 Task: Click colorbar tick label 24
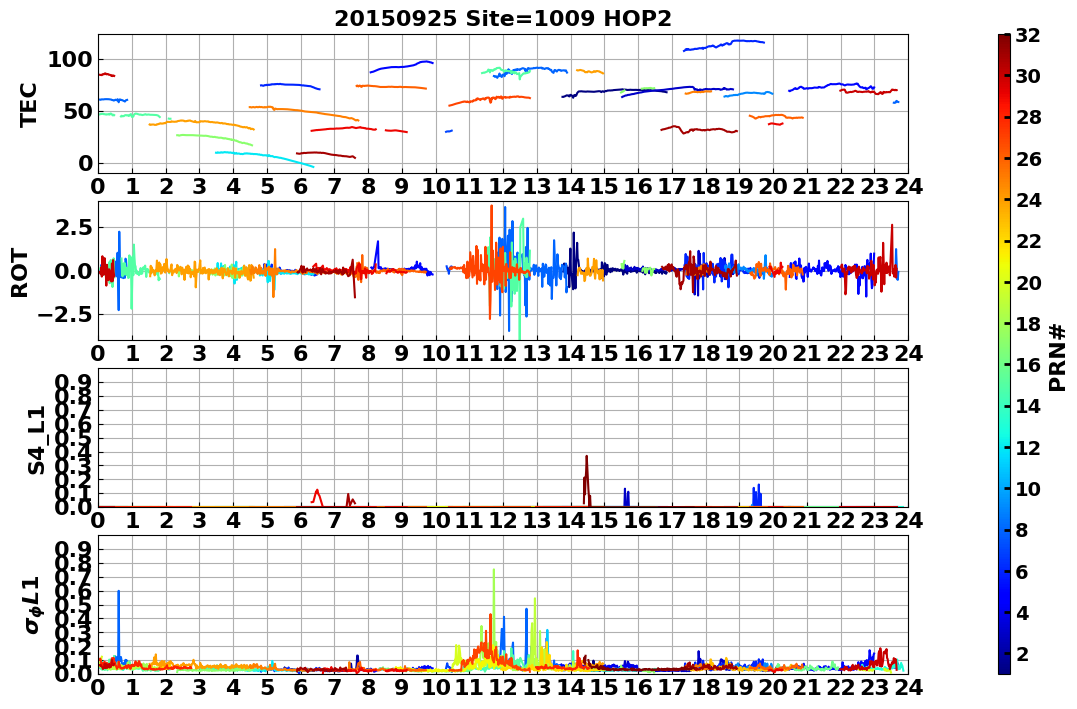(1028, 200)
